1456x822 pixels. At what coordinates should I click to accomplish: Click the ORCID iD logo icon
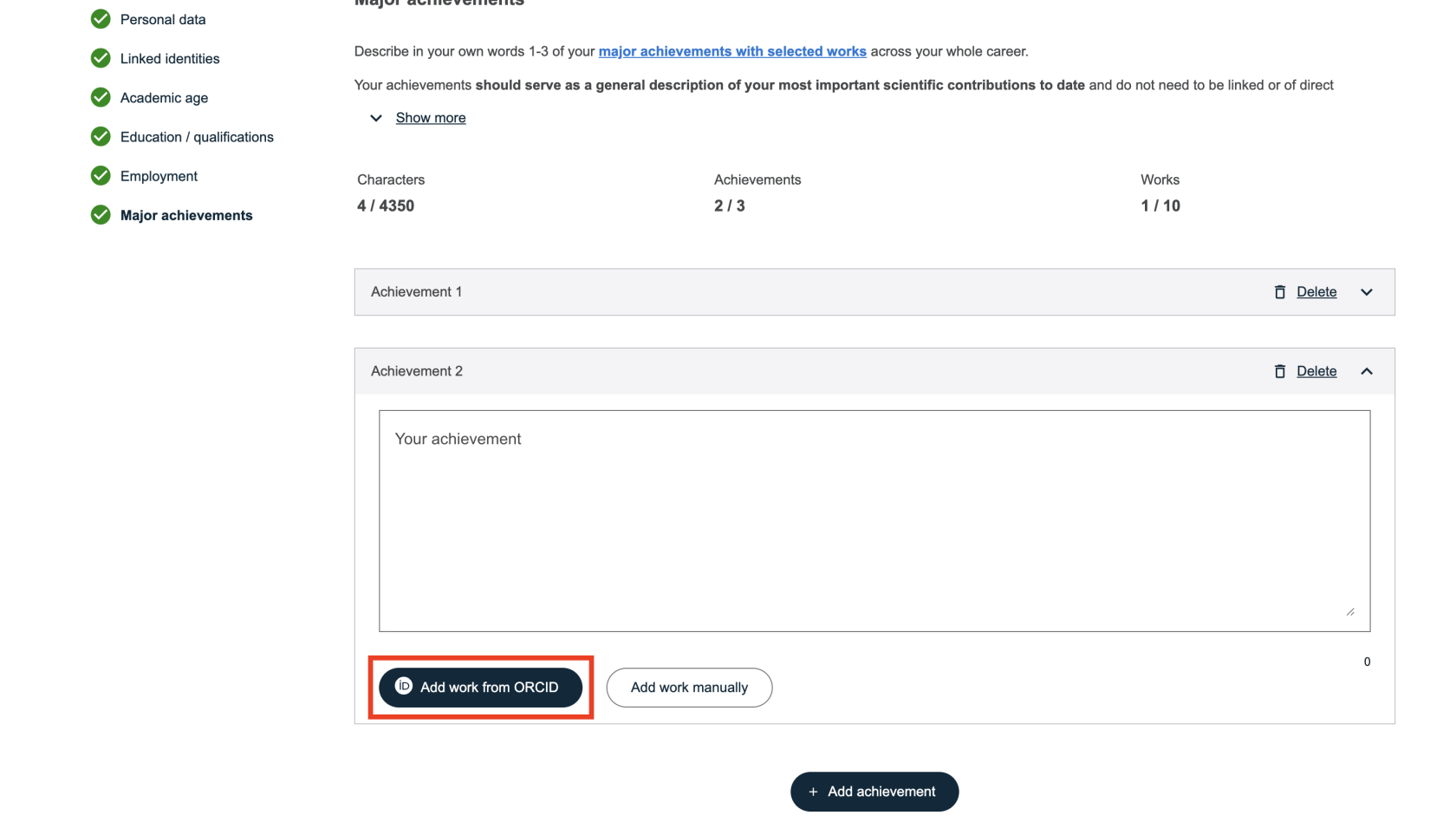pos(404,687)
